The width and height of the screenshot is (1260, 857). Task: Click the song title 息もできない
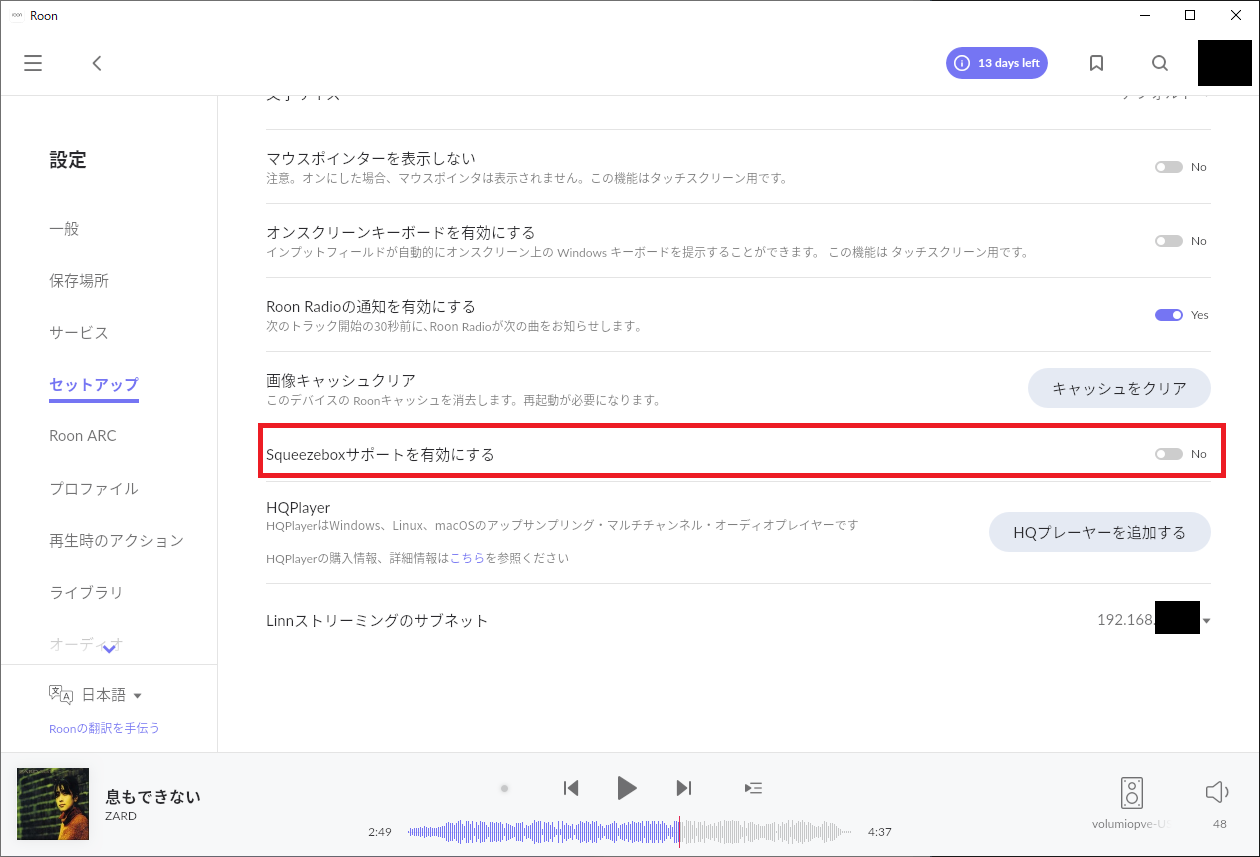[x=153, y=797]
